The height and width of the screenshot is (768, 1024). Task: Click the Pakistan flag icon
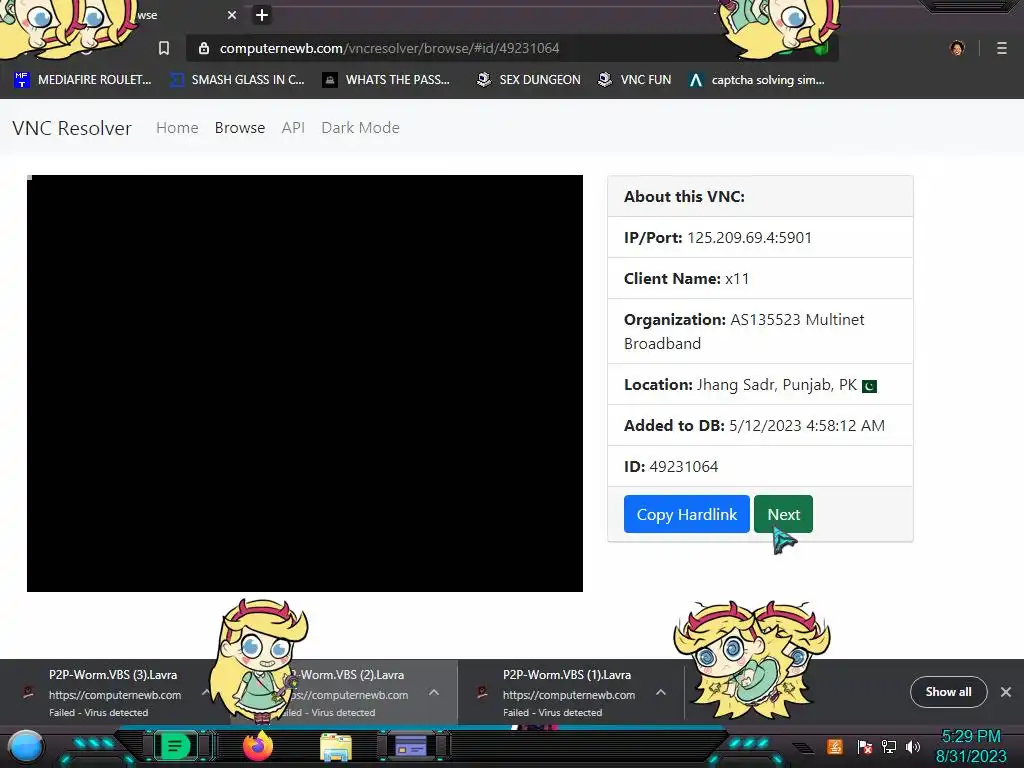(869, 387)
